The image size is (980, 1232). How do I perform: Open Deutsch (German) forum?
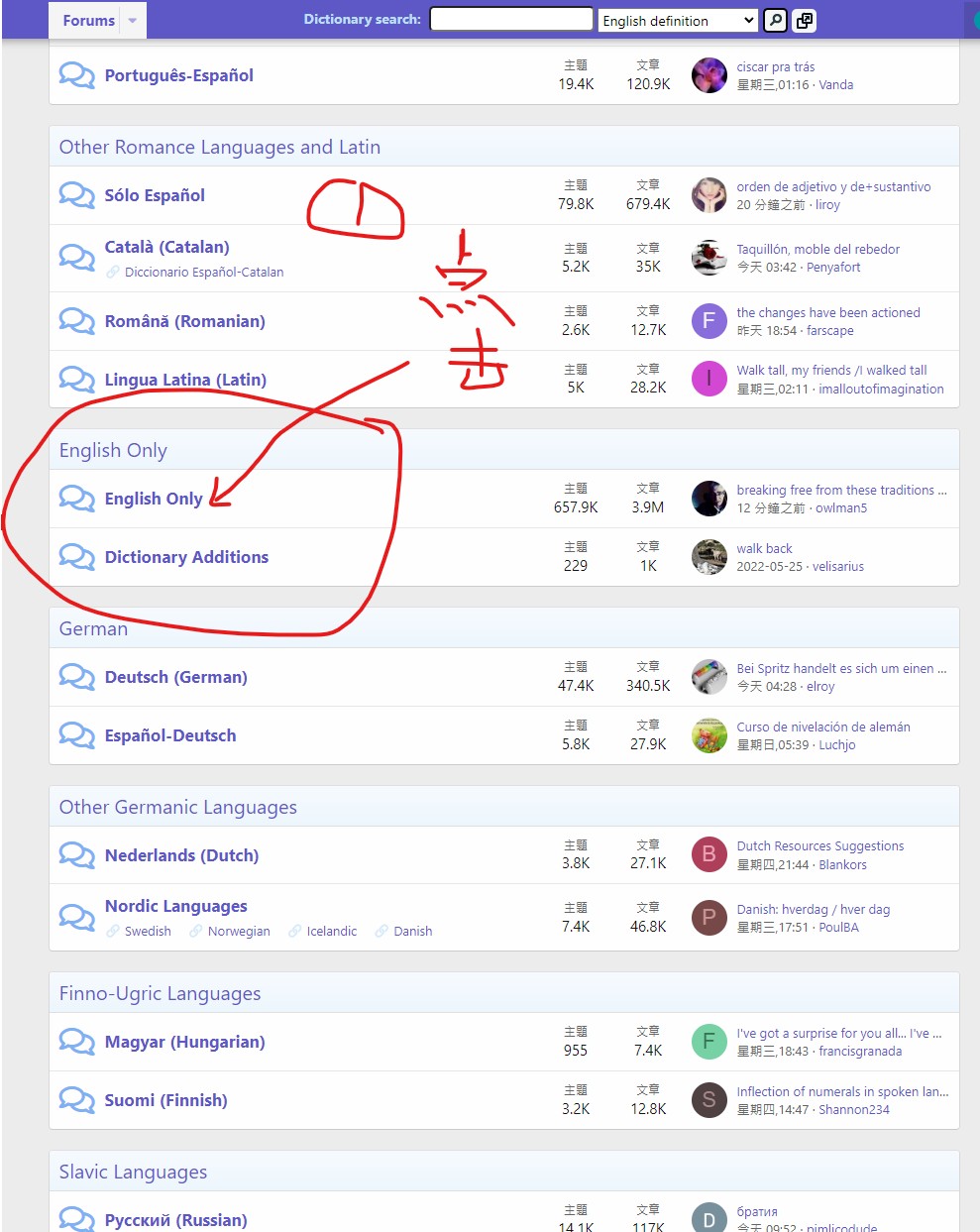coord(176,677)
